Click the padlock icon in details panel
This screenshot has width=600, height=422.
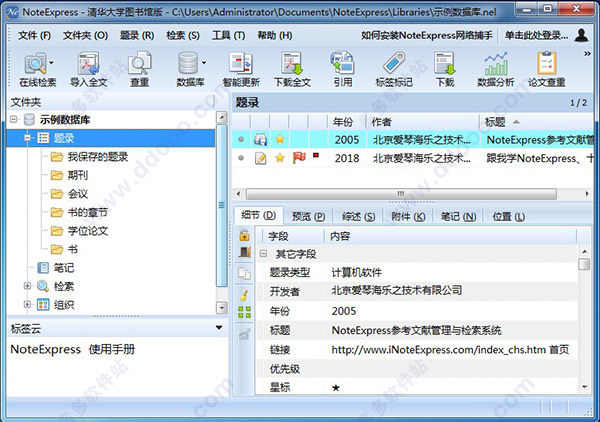pos(245,235)
